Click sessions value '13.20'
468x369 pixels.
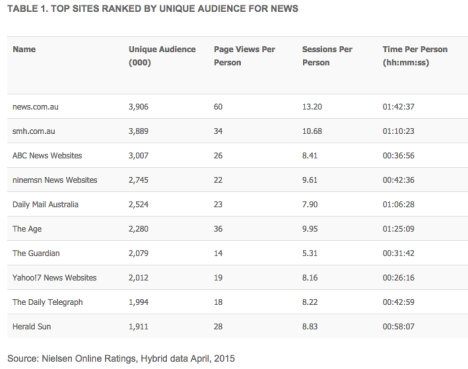(312, 107)
